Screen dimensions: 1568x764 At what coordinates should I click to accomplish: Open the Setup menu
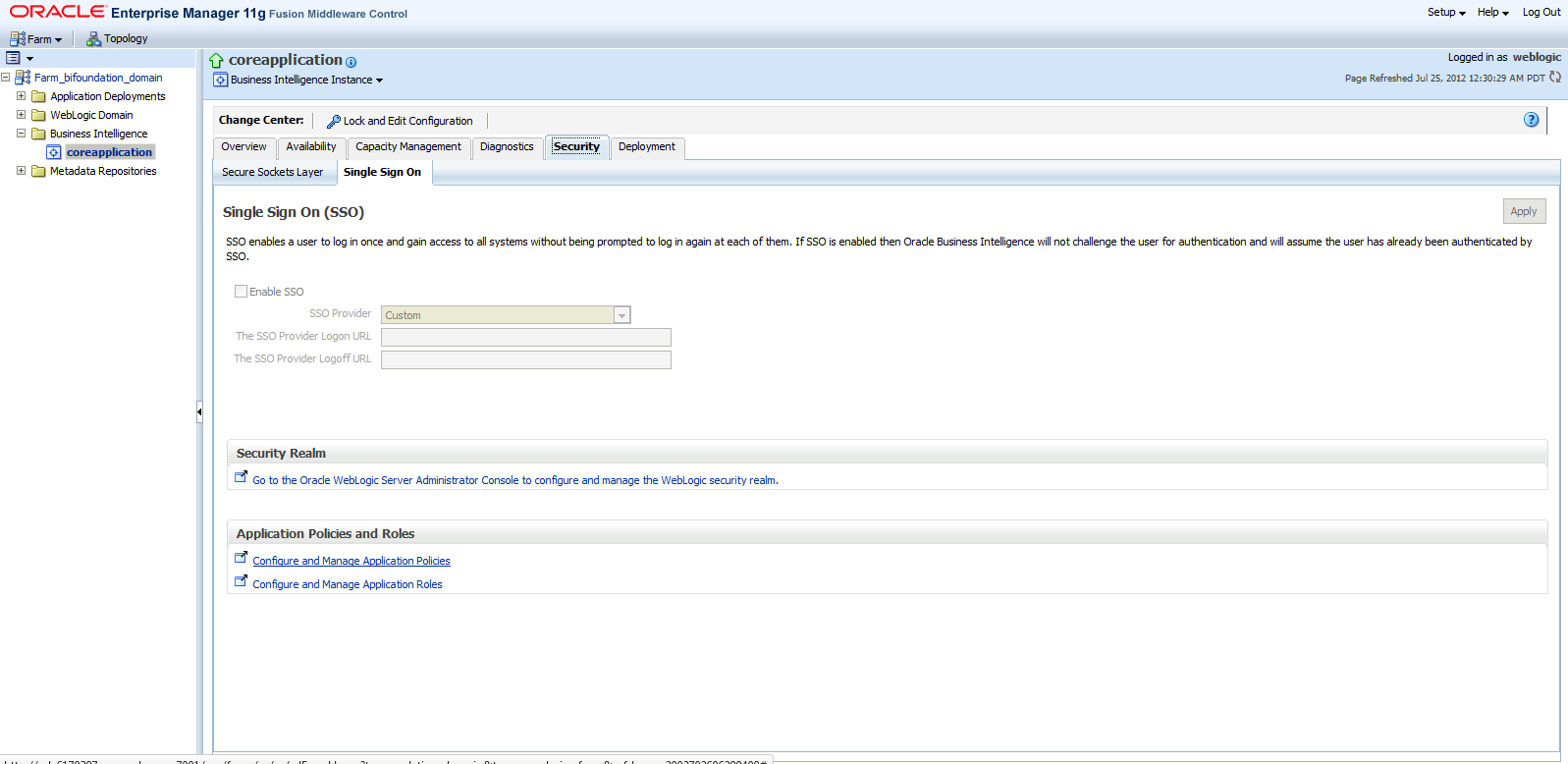click(x=1445, y=13)
